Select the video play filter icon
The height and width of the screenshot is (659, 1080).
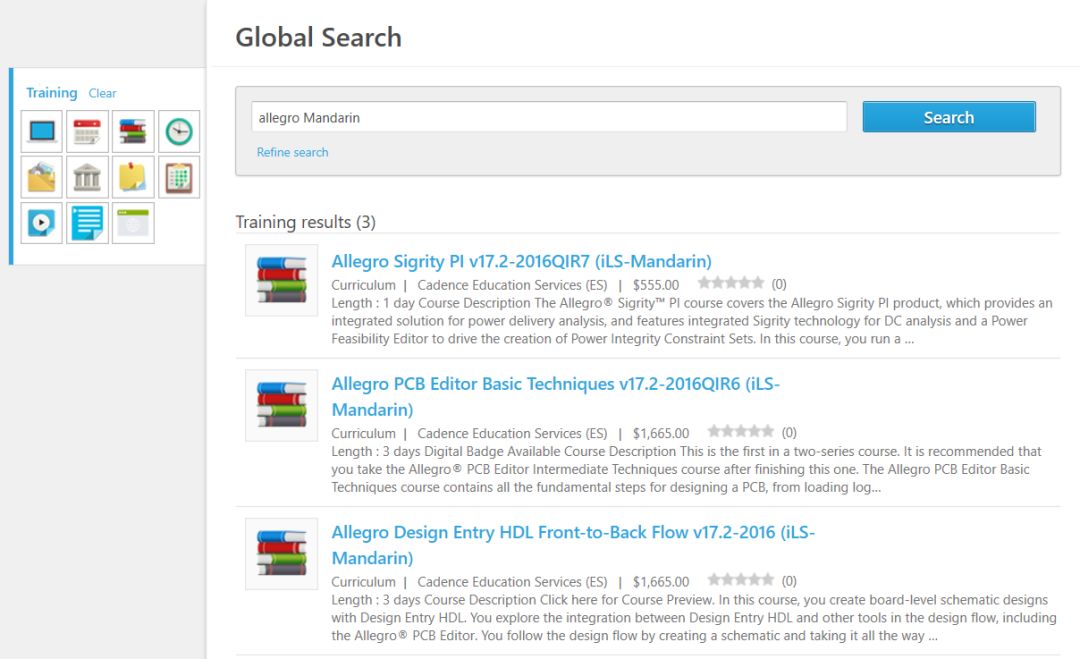(41, 222)
